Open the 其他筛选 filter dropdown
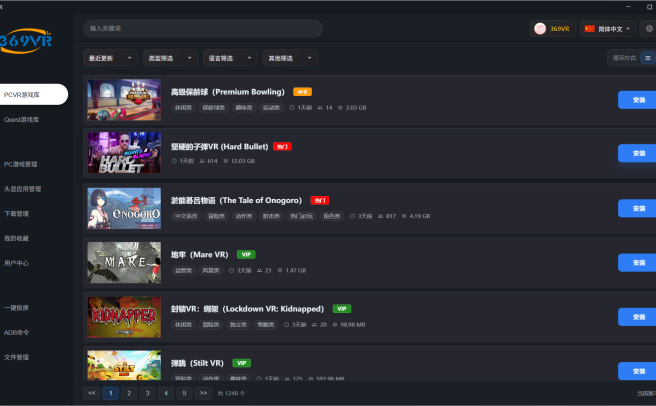 (290, 58)
